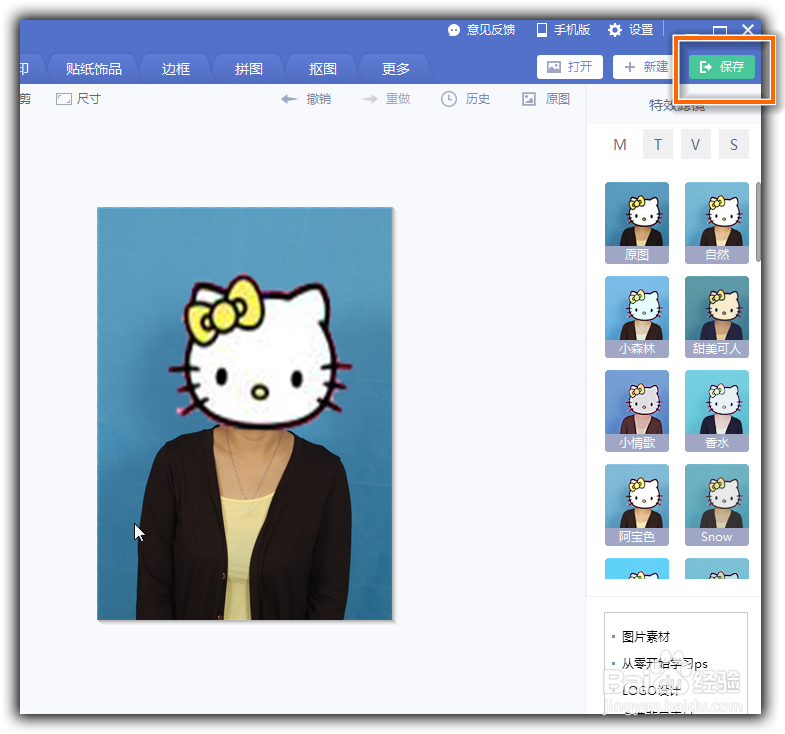Image resolution: width=785 pixels, height=734 pixels.
Task: Open the 从零开始学习ps link
Action: [x=664, y=664]
